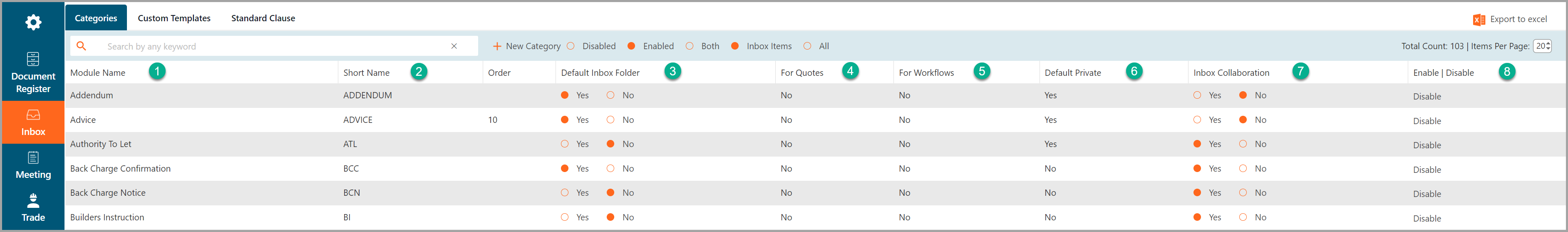Image resolution: width=1568 pixels, height=232 pixels.
Task: Click the search magnifier icon
Action: pyautogui.click(x=81, y=46)
